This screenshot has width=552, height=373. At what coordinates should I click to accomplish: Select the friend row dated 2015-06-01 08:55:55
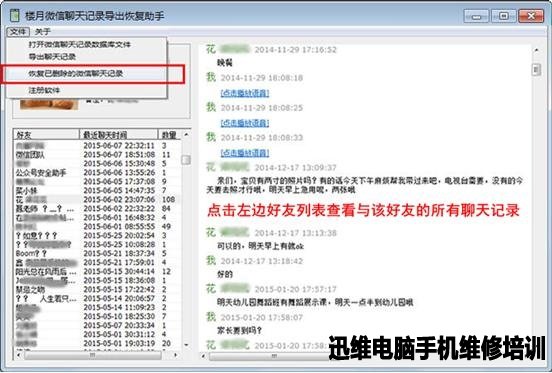pyautogui.click(x=97, y=227)
